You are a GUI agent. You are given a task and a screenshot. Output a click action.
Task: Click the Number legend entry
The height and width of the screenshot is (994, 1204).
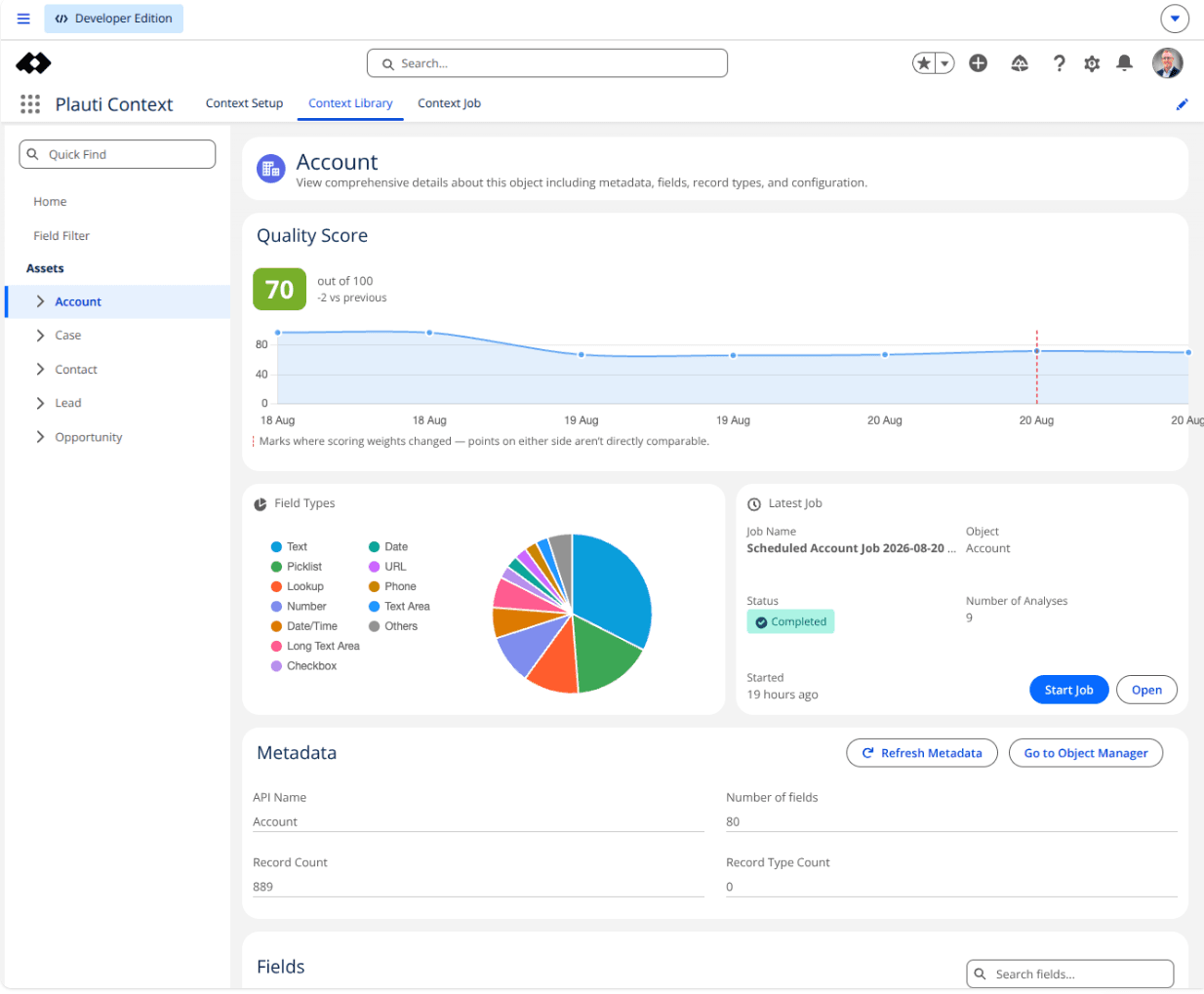(299, 607)
